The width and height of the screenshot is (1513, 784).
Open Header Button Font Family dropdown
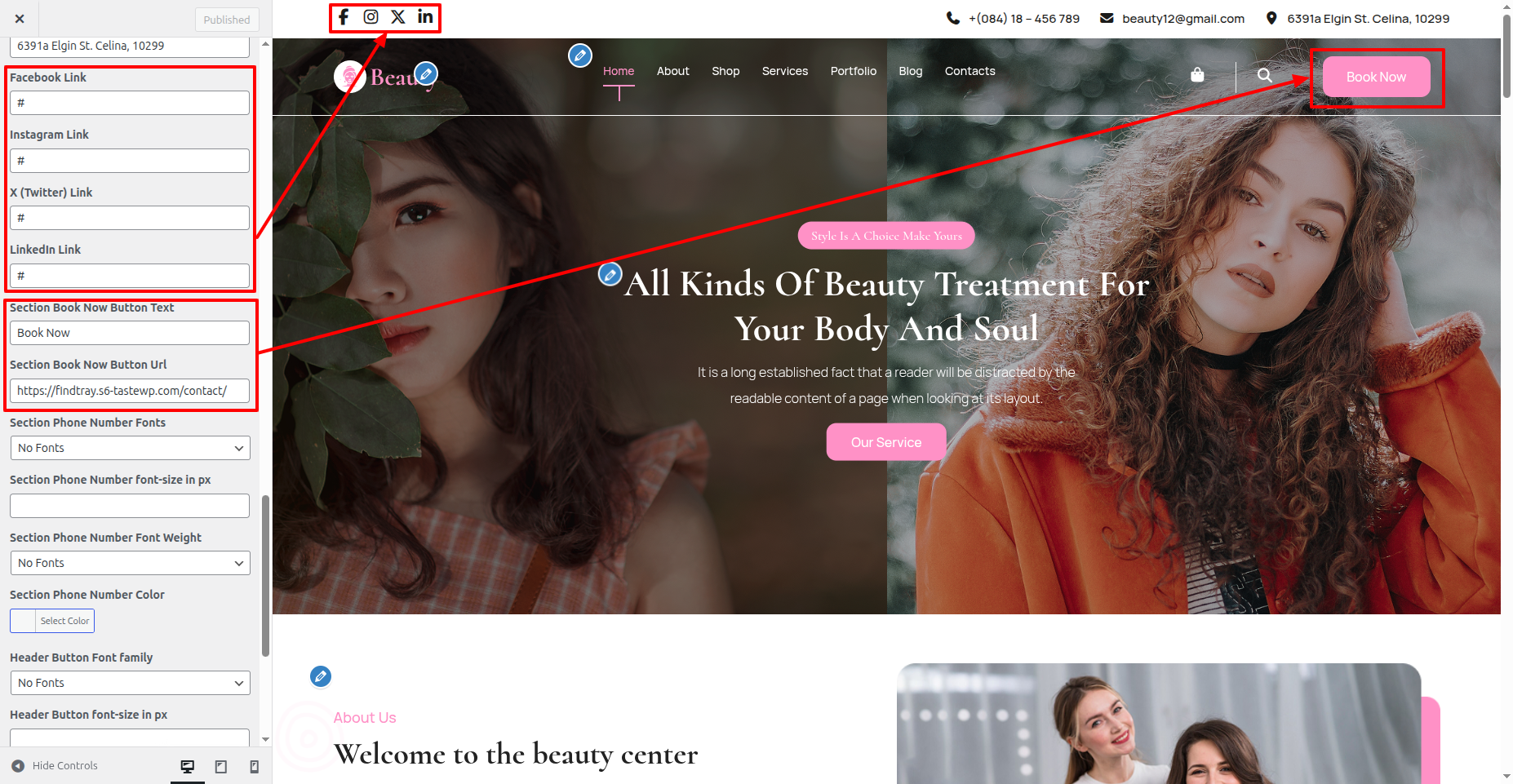130,683
